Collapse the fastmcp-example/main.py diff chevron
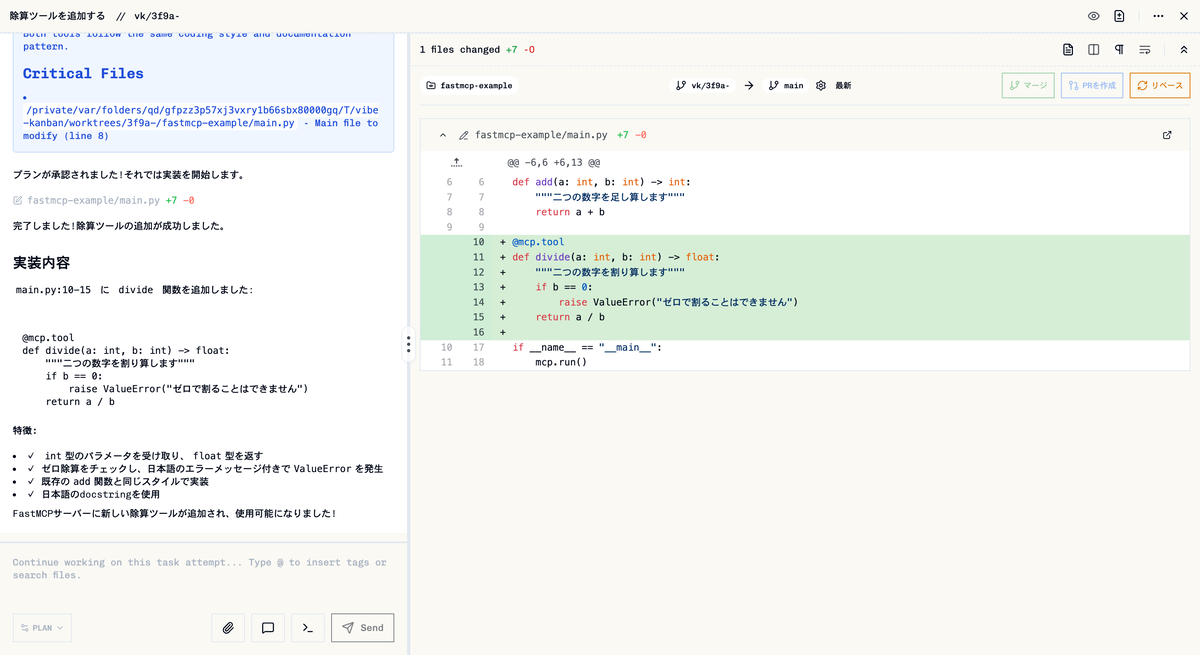The width and height of the screenshot is (1200, 655). point(443,135)
